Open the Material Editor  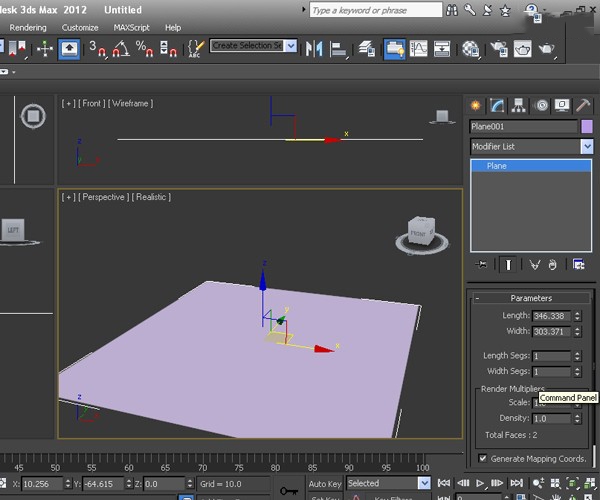470,49
